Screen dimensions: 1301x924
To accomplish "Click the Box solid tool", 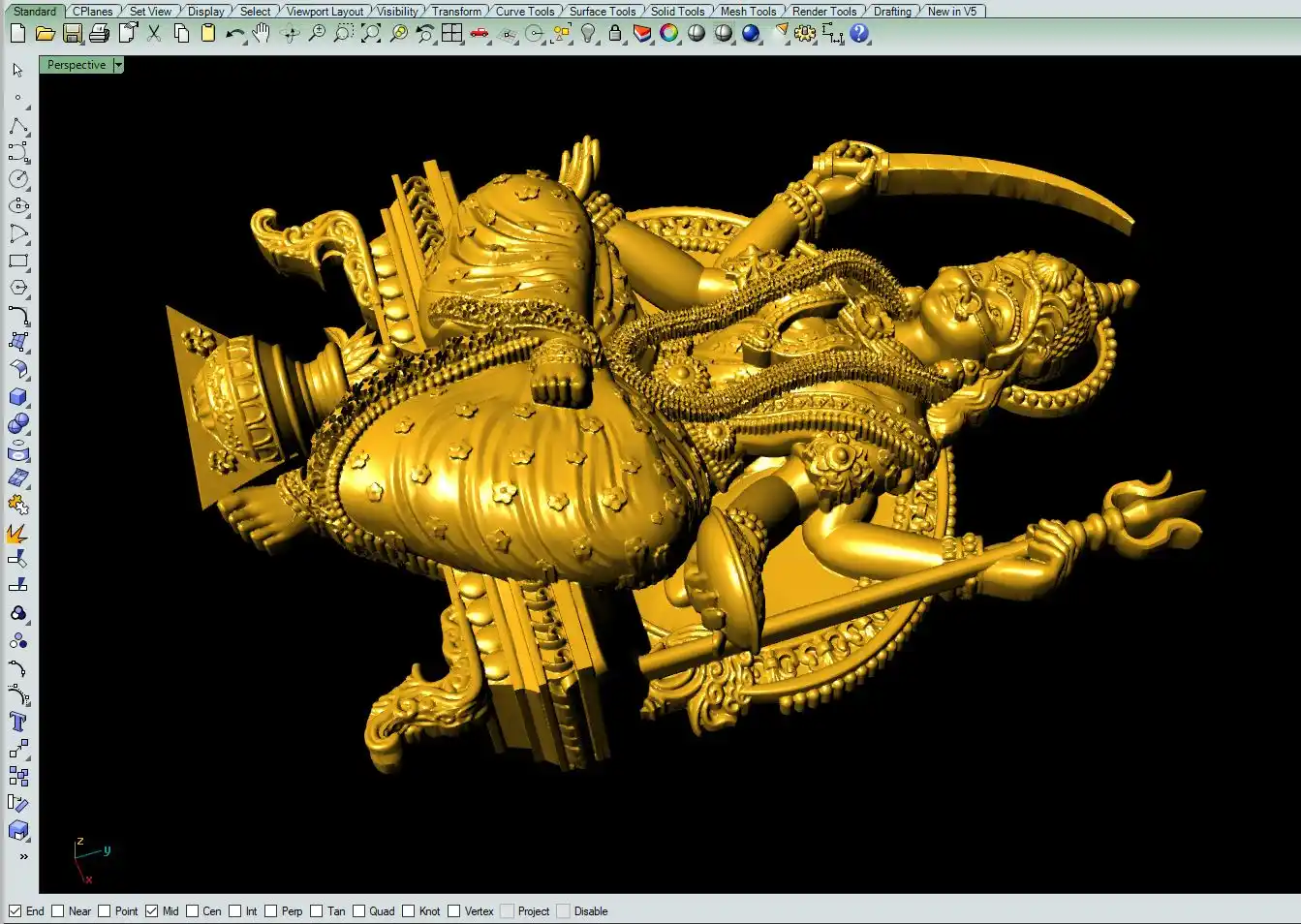I will tap(18, 397).
